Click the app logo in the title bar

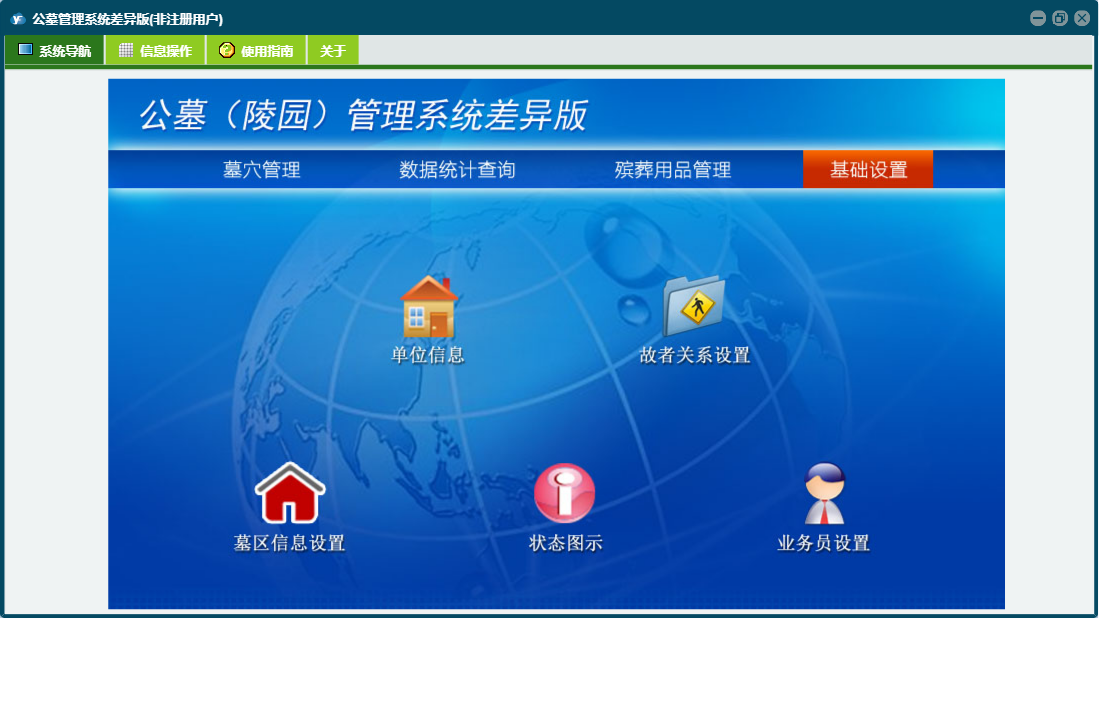(17, 19)
